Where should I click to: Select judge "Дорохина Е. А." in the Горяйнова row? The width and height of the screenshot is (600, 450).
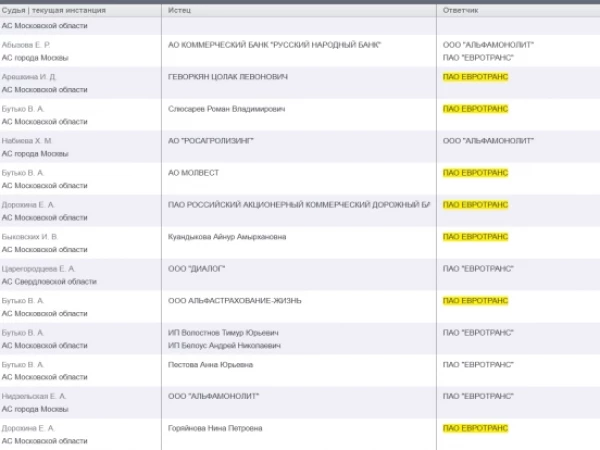coord(28,428)
